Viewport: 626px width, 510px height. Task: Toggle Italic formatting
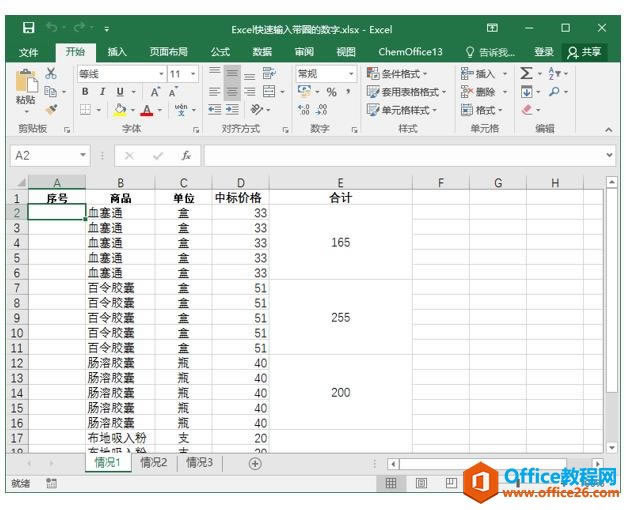(103, 91)
